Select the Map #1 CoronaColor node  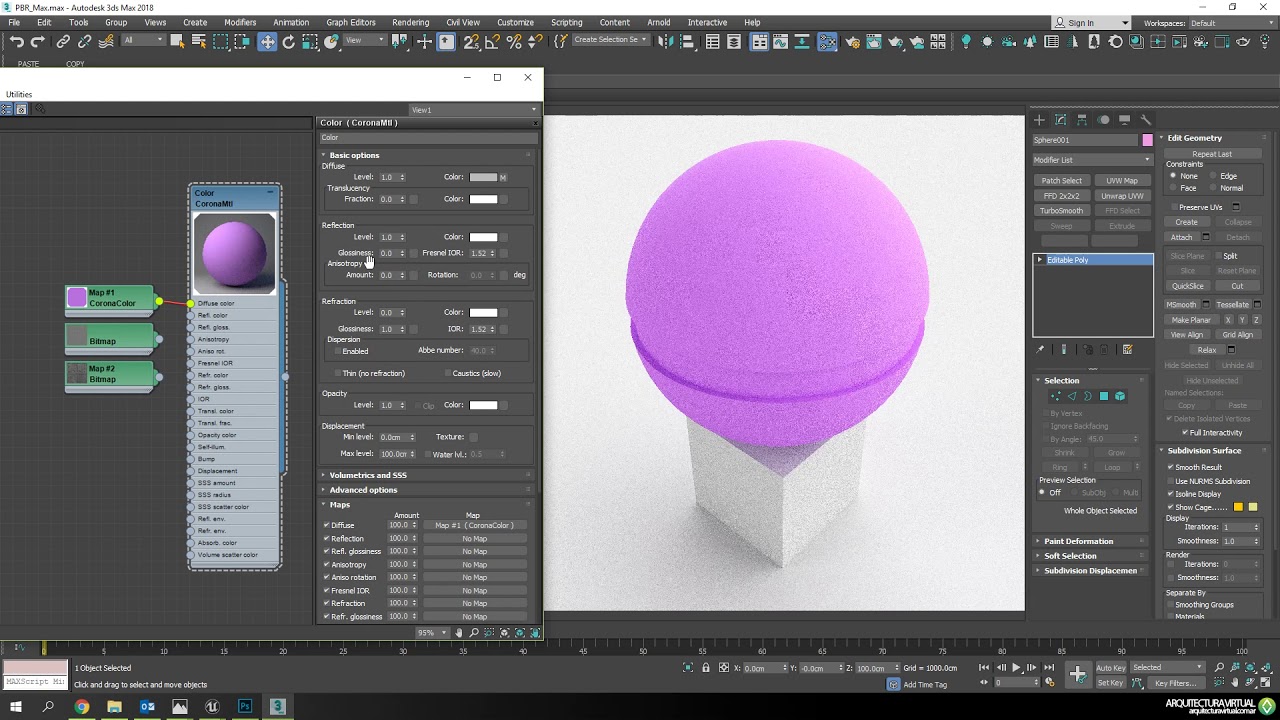[x=110, y=298]
